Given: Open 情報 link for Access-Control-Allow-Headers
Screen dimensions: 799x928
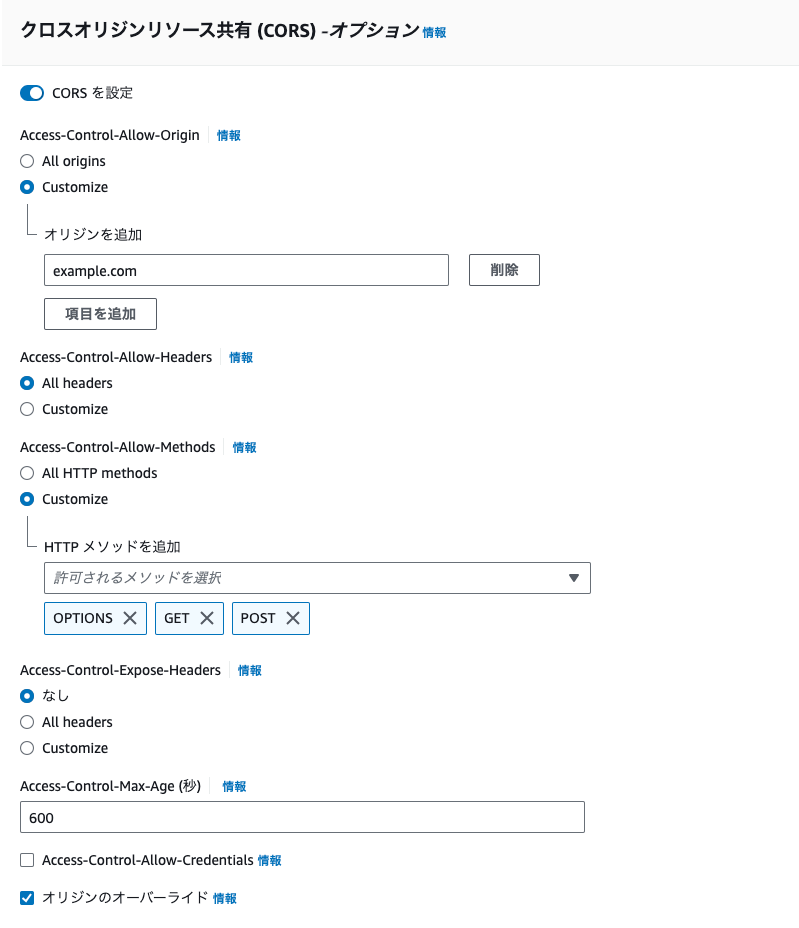Looking at the screenshot, I should pos(241,357).
